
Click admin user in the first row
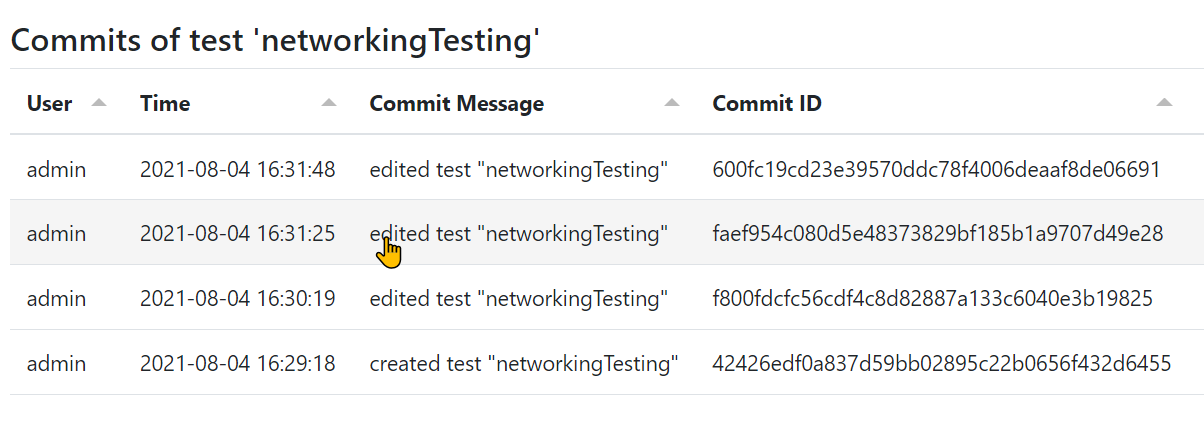(x=57, y=169)
